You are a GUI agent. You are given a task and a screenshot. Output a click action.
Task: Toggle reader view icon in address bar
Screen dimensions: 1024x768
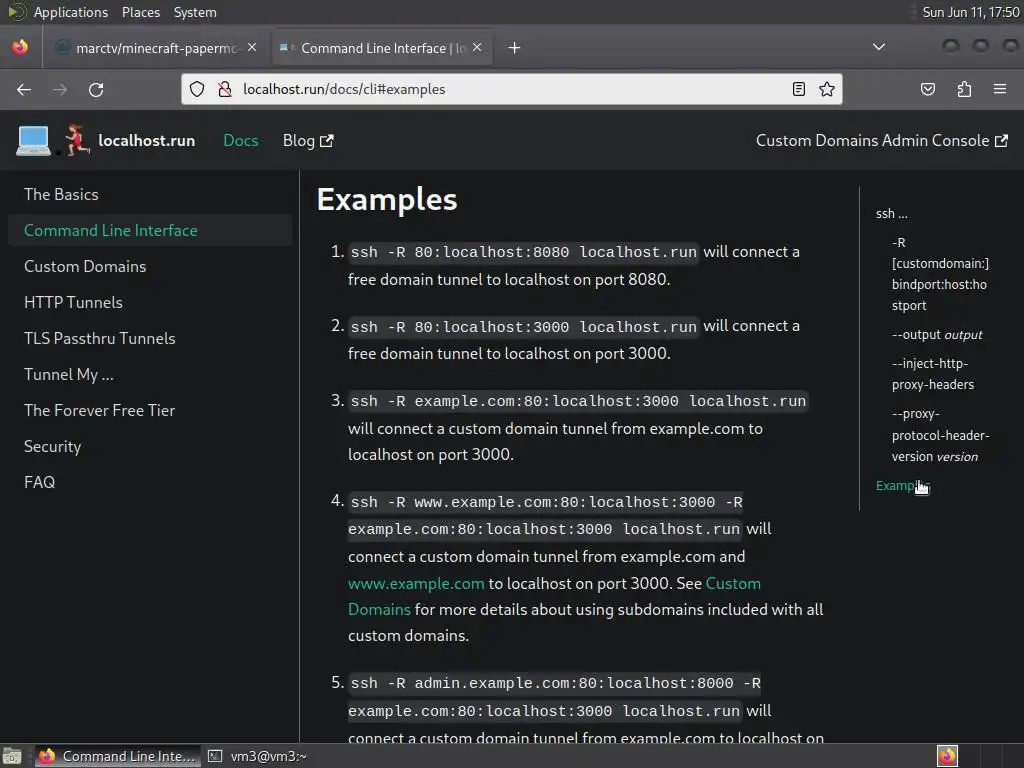coord(799,89)
